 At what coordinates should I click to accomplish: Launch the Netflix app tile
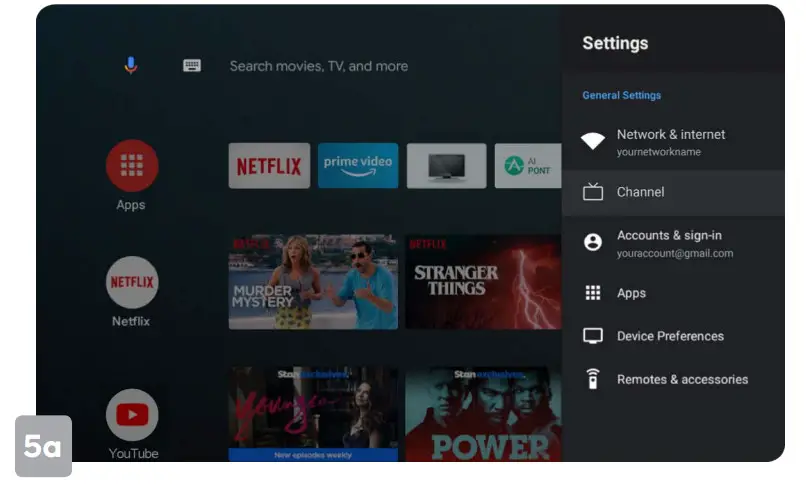pyautogui.click(x=269, y=166)
